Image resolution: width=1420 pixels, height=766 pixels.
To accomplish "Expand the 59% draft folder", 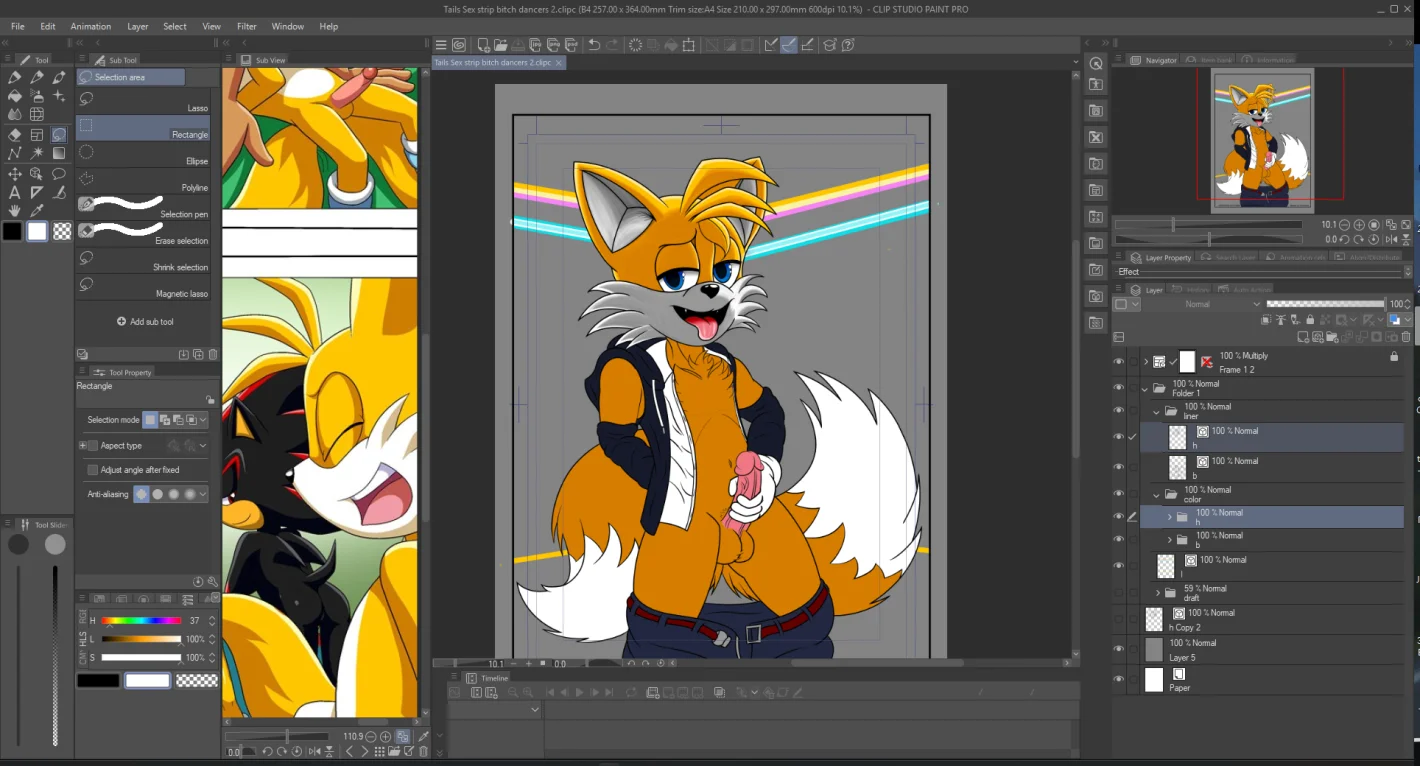I will coord(1158,593).
